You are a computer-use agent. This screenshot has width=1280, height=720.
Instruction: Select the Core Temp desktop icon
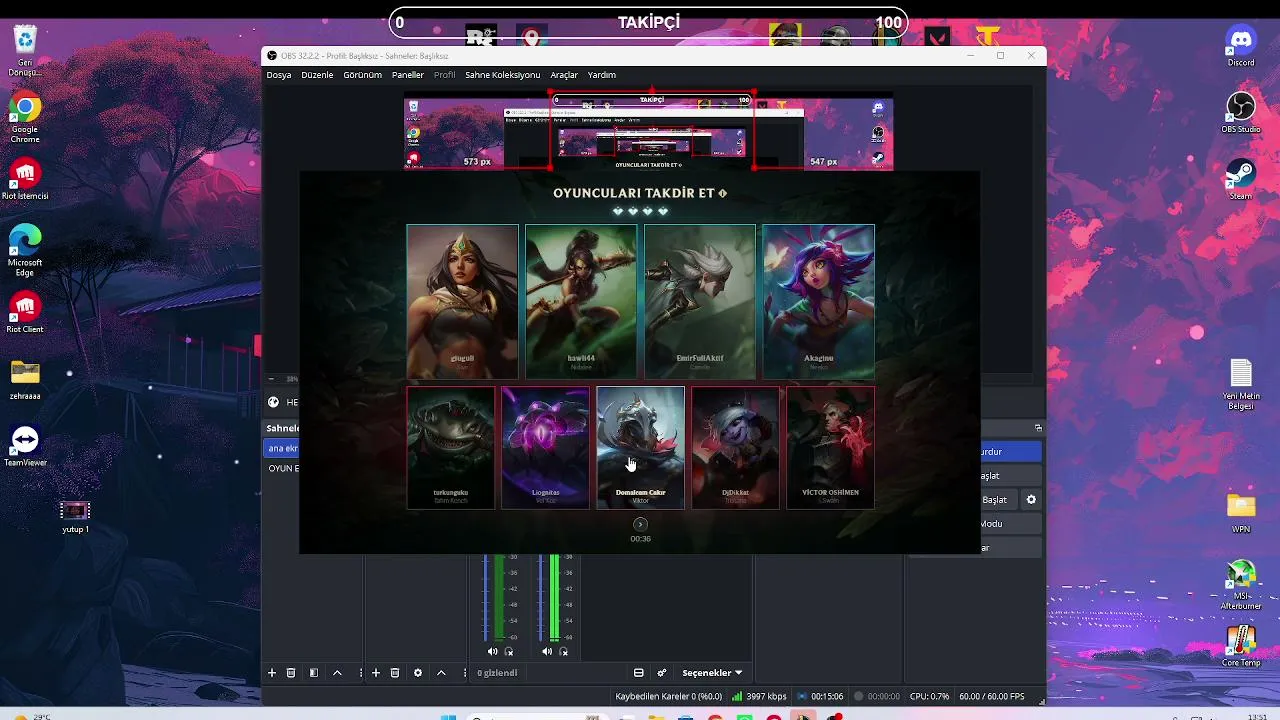click(1241, 646)
